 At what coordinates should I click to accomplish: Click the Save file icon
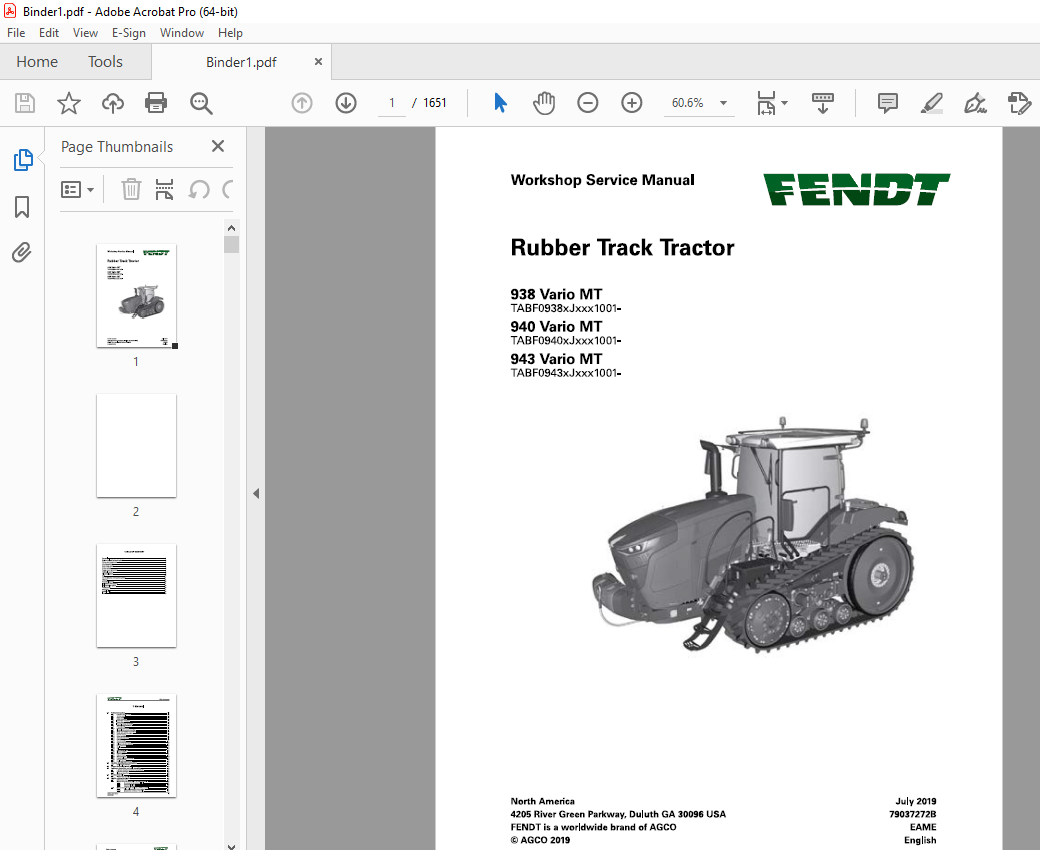coord(25,103)
